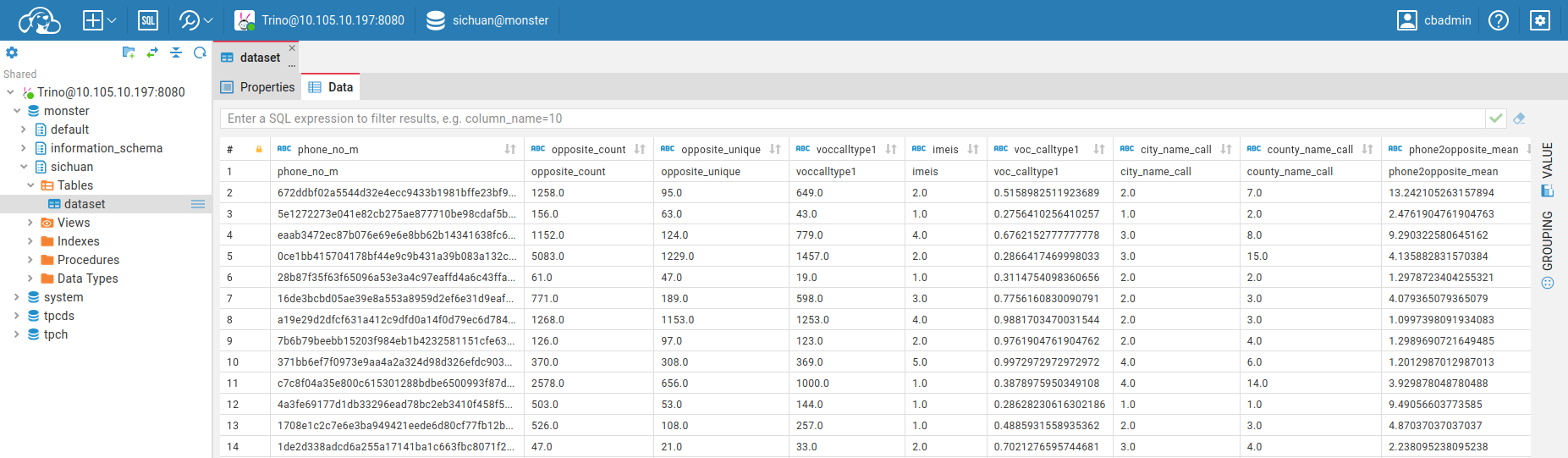Refresh the navigator tree
The height and width of the screenshot is (458, 1568).
[200, 52]
